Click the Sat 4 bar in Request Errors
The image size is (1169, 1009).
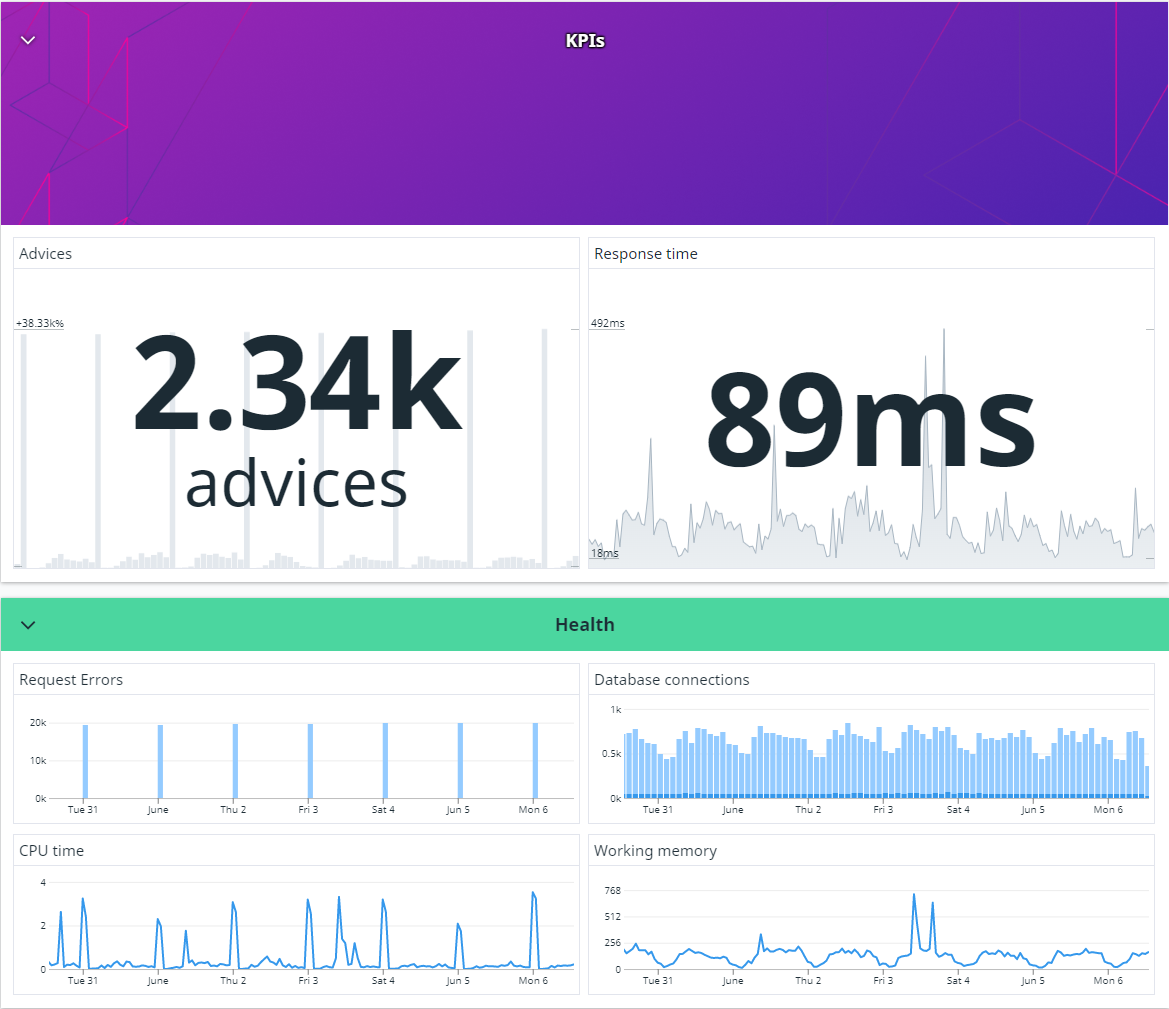point(385,761)
